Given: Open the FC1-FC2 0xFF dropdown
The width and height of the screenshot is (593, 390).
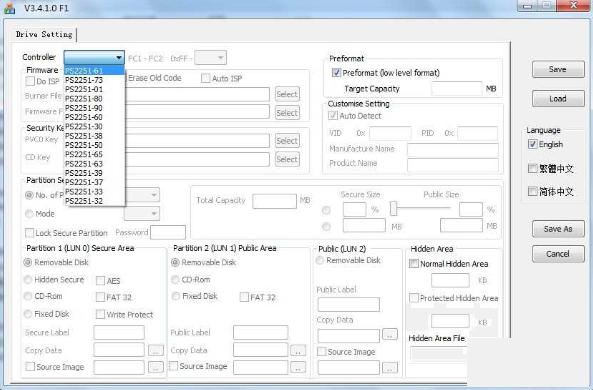Looking at the screenshot, I should (x=211, y=58).
